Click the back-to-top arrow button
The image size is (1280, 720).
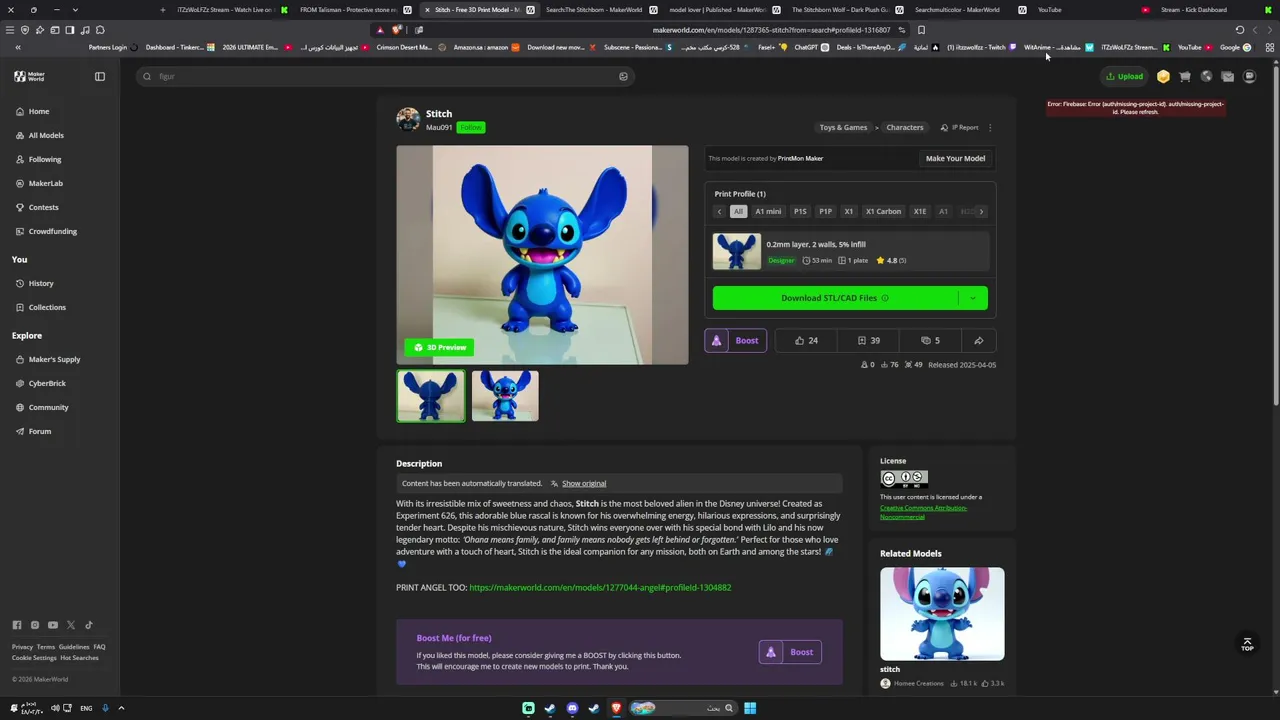point(1247,644)
